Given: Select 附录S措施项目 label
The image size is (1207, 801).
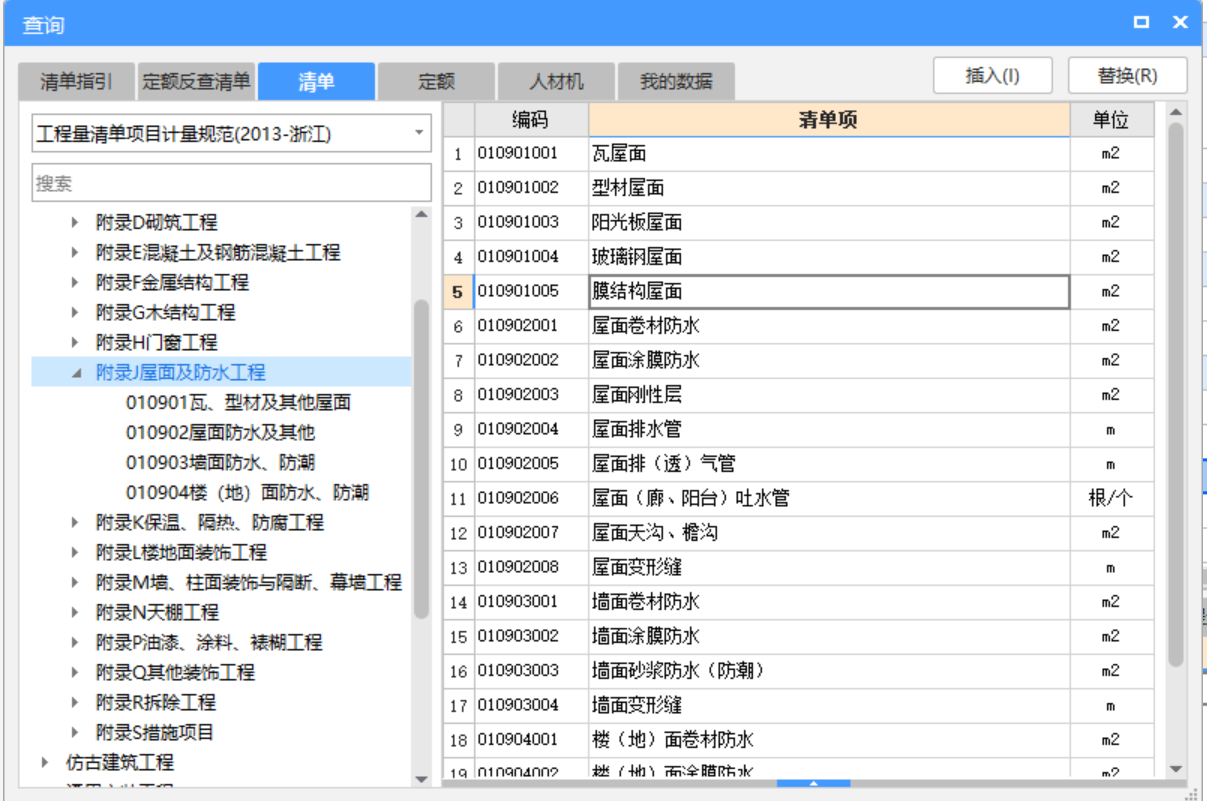Looking at the screenshot, I should pos(155,732).
